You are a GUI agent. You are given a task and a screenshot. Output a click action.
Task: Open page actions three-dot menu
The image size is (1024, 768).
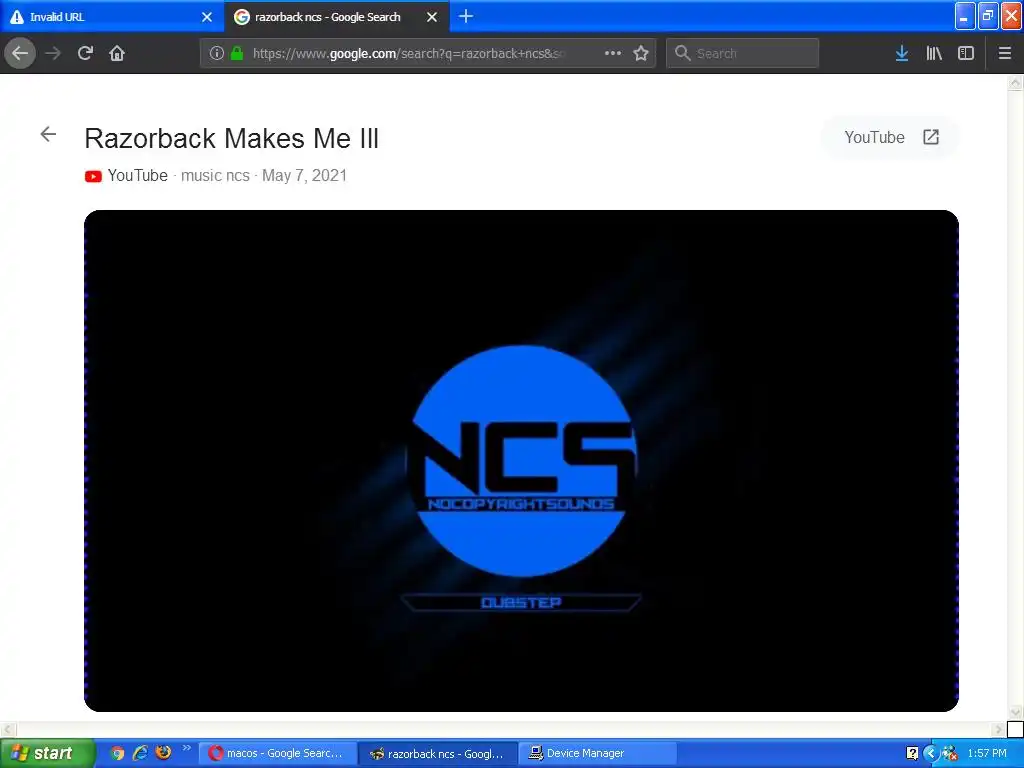[613, 53]
